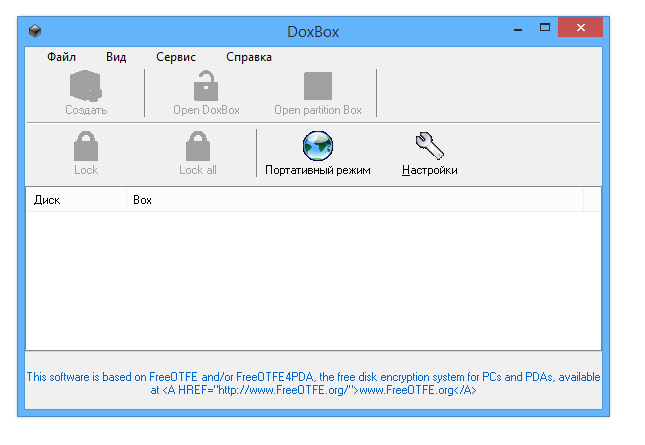Click the DoxBox cube icon in title bar
The image size is (645, 445).
35,31
